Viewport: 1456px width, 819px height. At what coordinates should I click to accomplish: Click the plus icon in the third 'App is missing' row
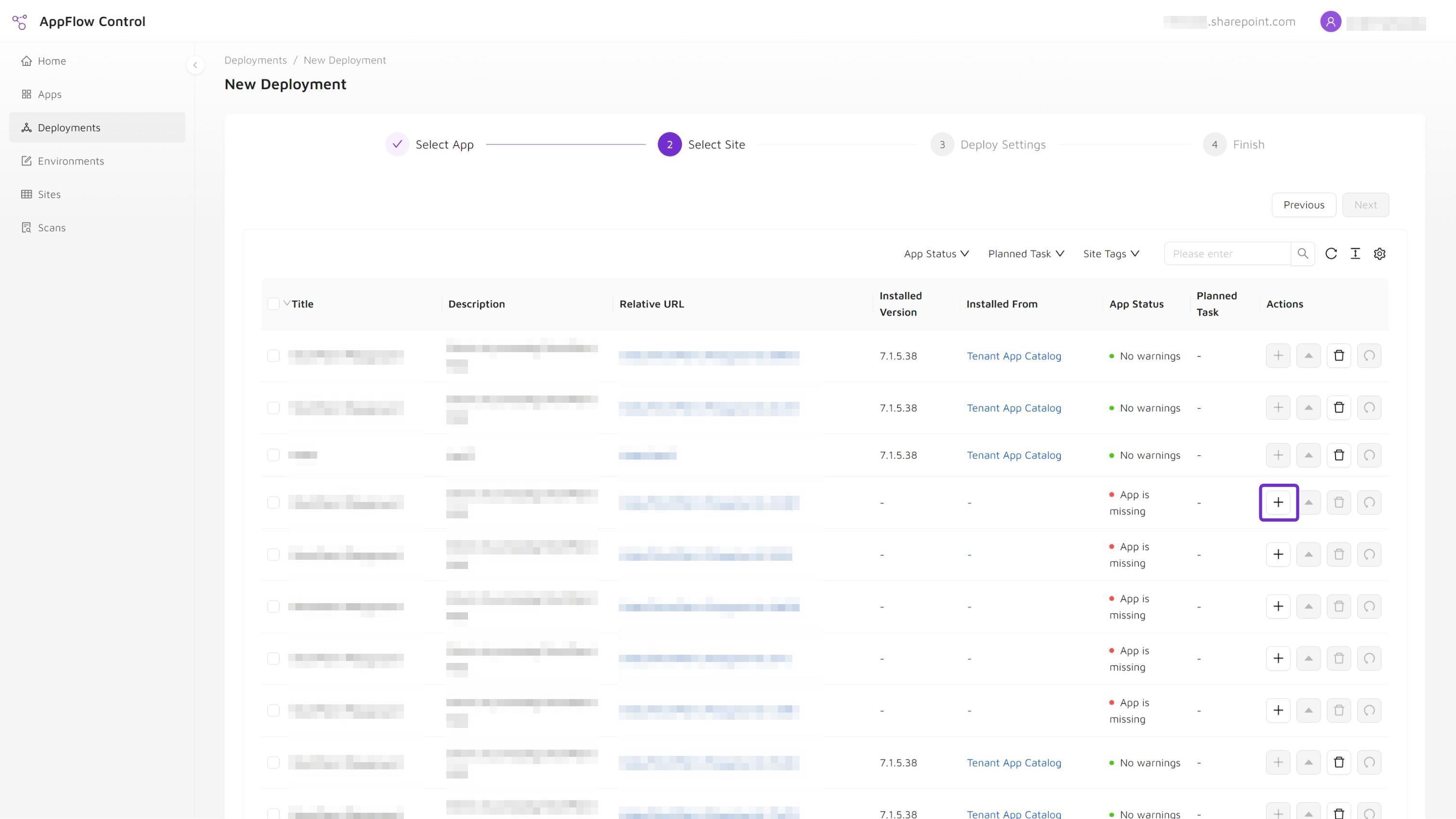click(1278, 607)
